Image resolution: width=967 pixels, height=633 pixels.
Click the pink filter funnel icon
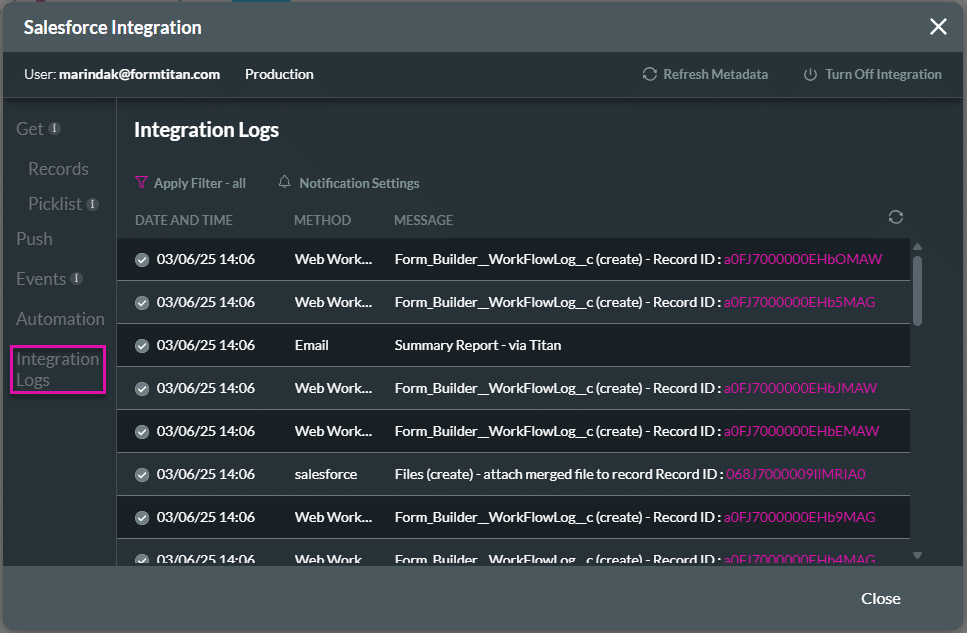pos(142,182)
